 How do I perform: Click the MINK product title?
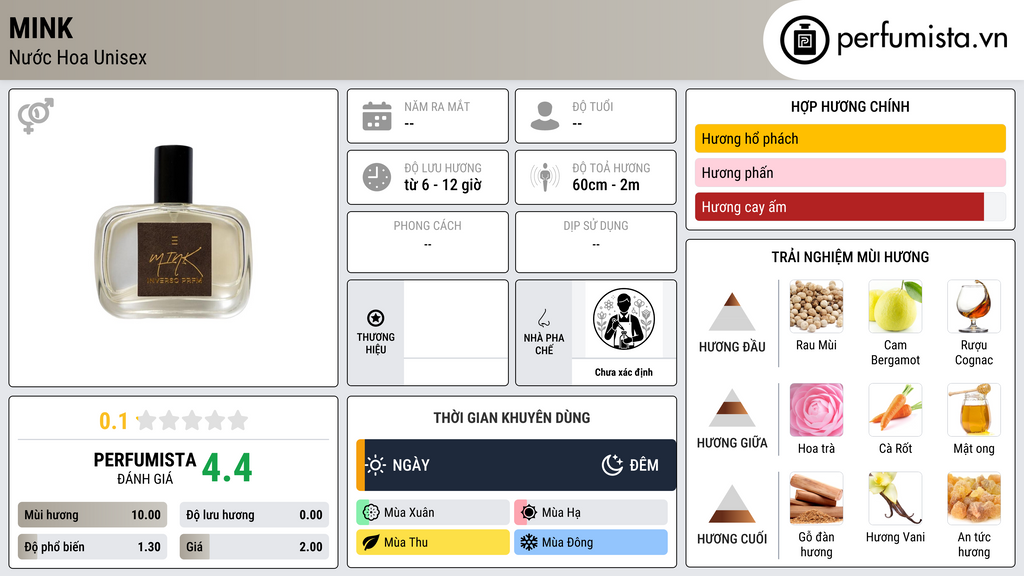tap(40, 28)
